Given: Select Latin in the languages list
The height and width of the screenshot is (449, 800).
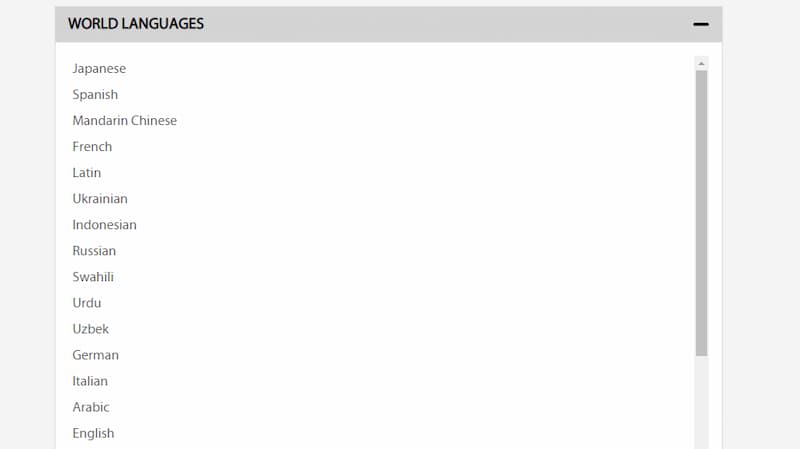Looking at the screenshot, I should coord(86,172).
